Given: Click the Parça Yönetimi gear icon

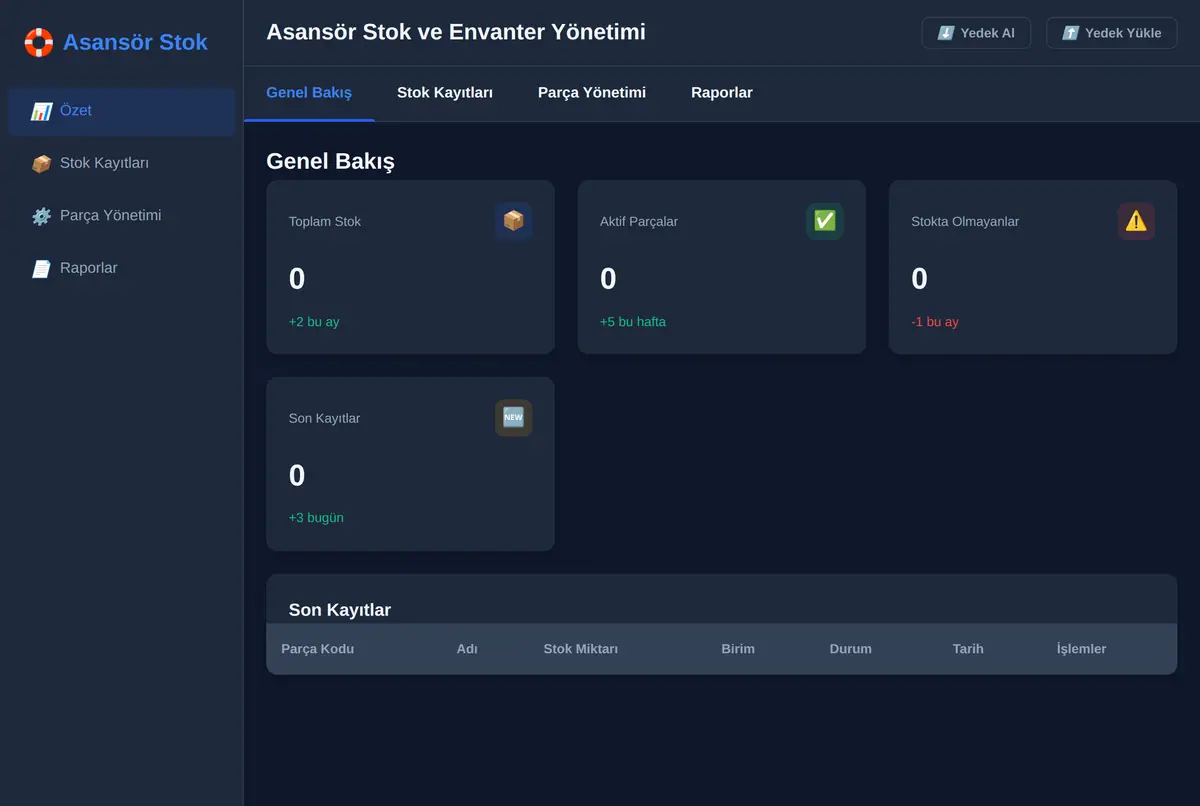Looking at the screenshot, I should point(41,216).
